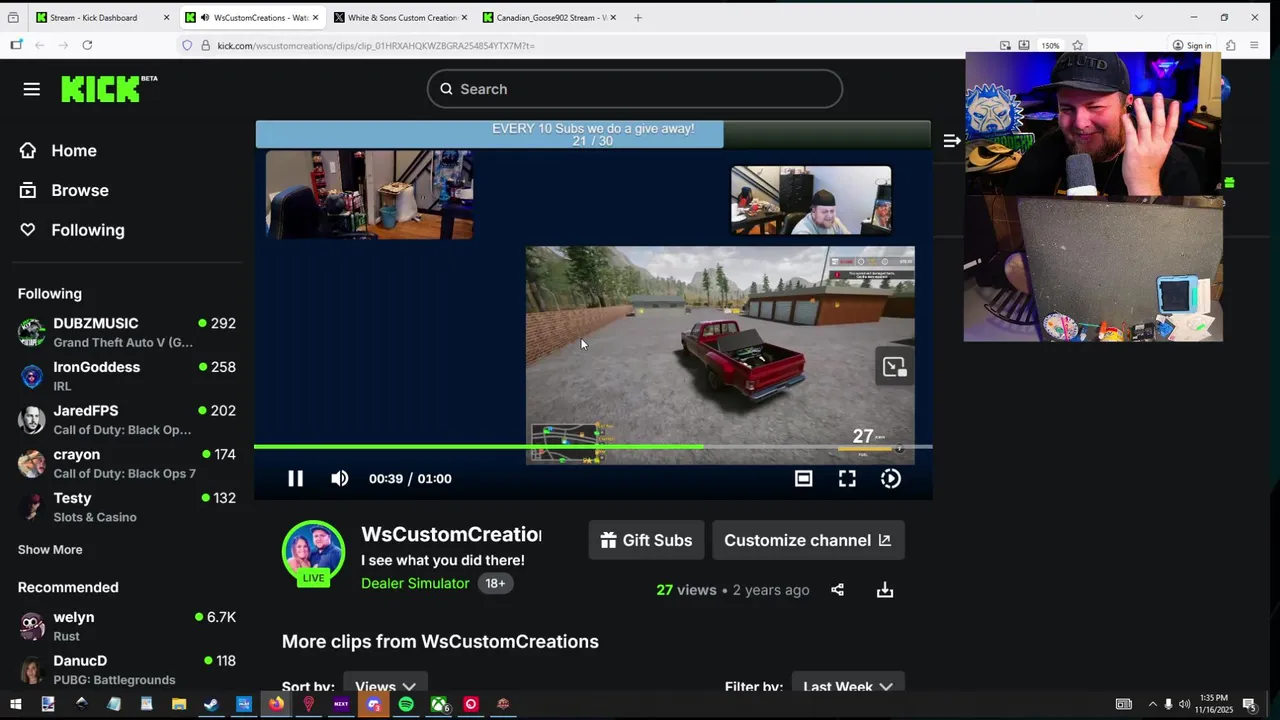This screenshot has height=720, width=1280.
Task: Switch to Stream - Kick Dashboard tab
Action: point(93,17)
